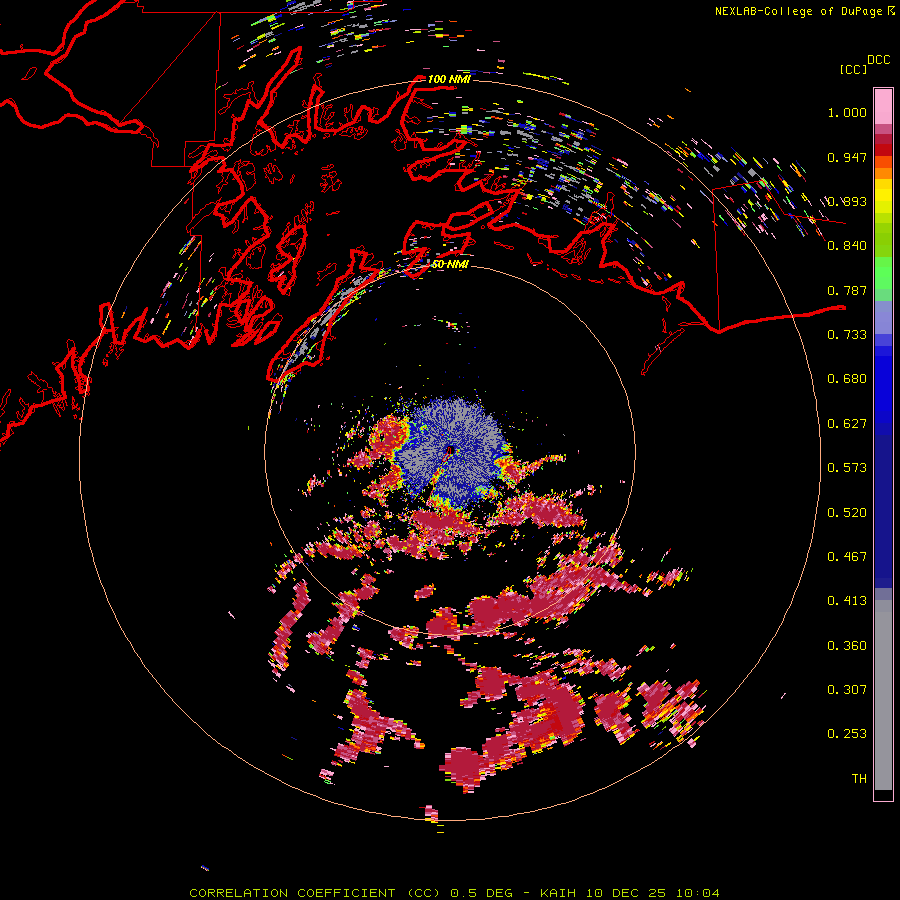Screen dimensions: 900x900
Task: Click the 100 NMI range ring label
Action: tap(449, 79)
